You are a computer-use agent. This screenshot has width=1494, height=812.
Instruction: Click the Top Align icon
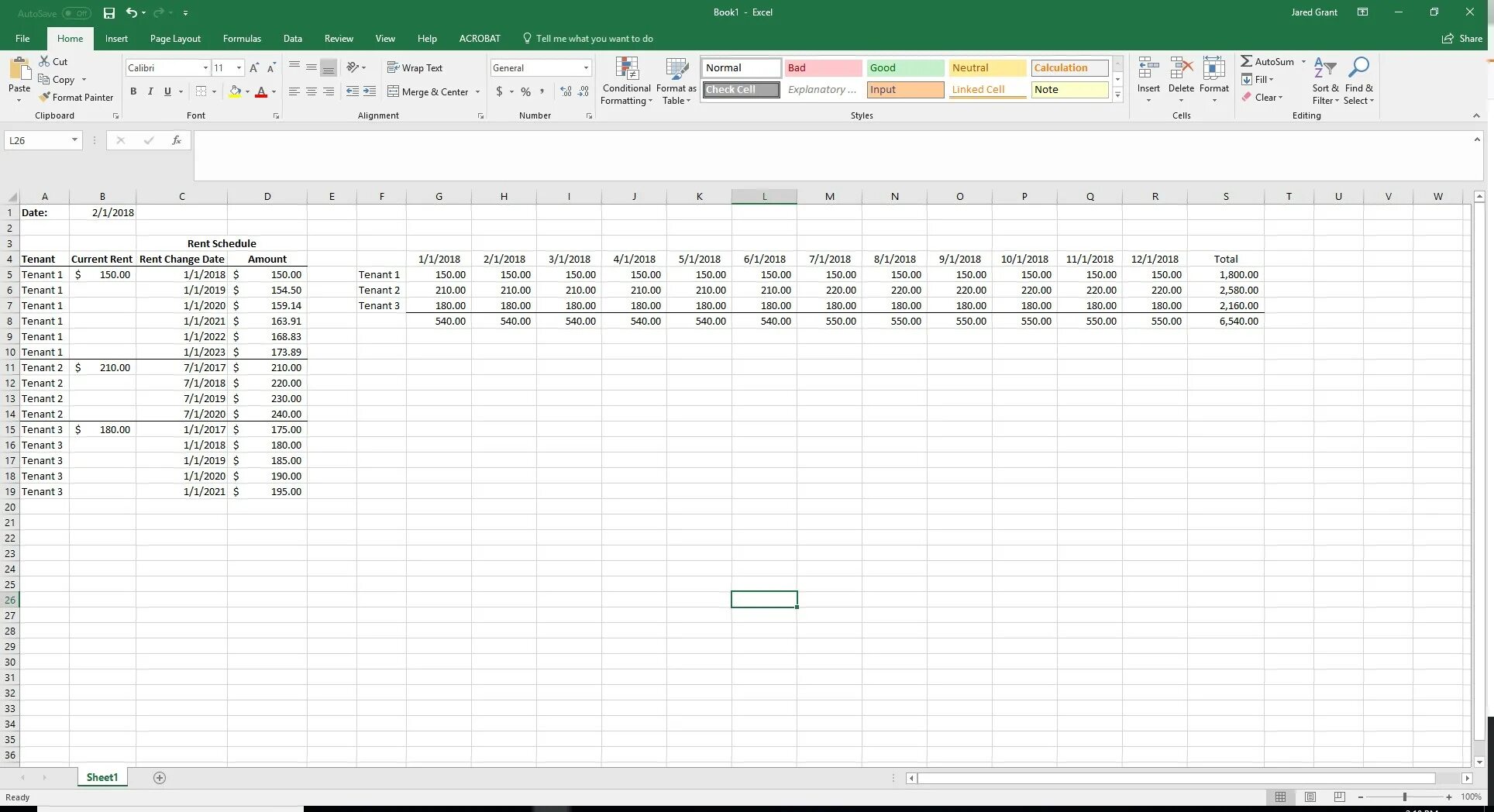(x=294, y=67)
